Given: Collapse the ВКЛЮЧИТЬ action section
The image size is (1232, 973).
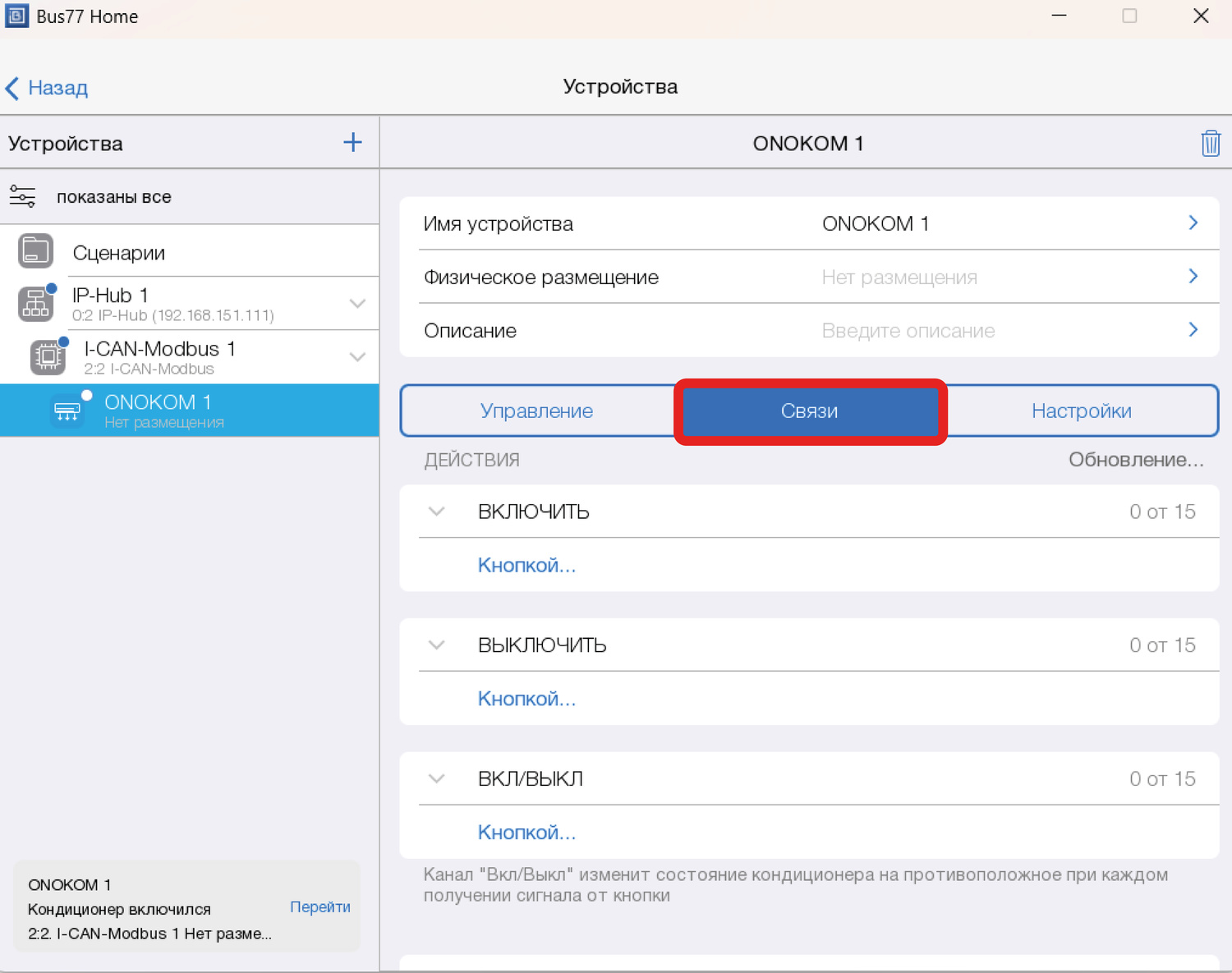Looking at the screenshot, I should click(437, 512).
